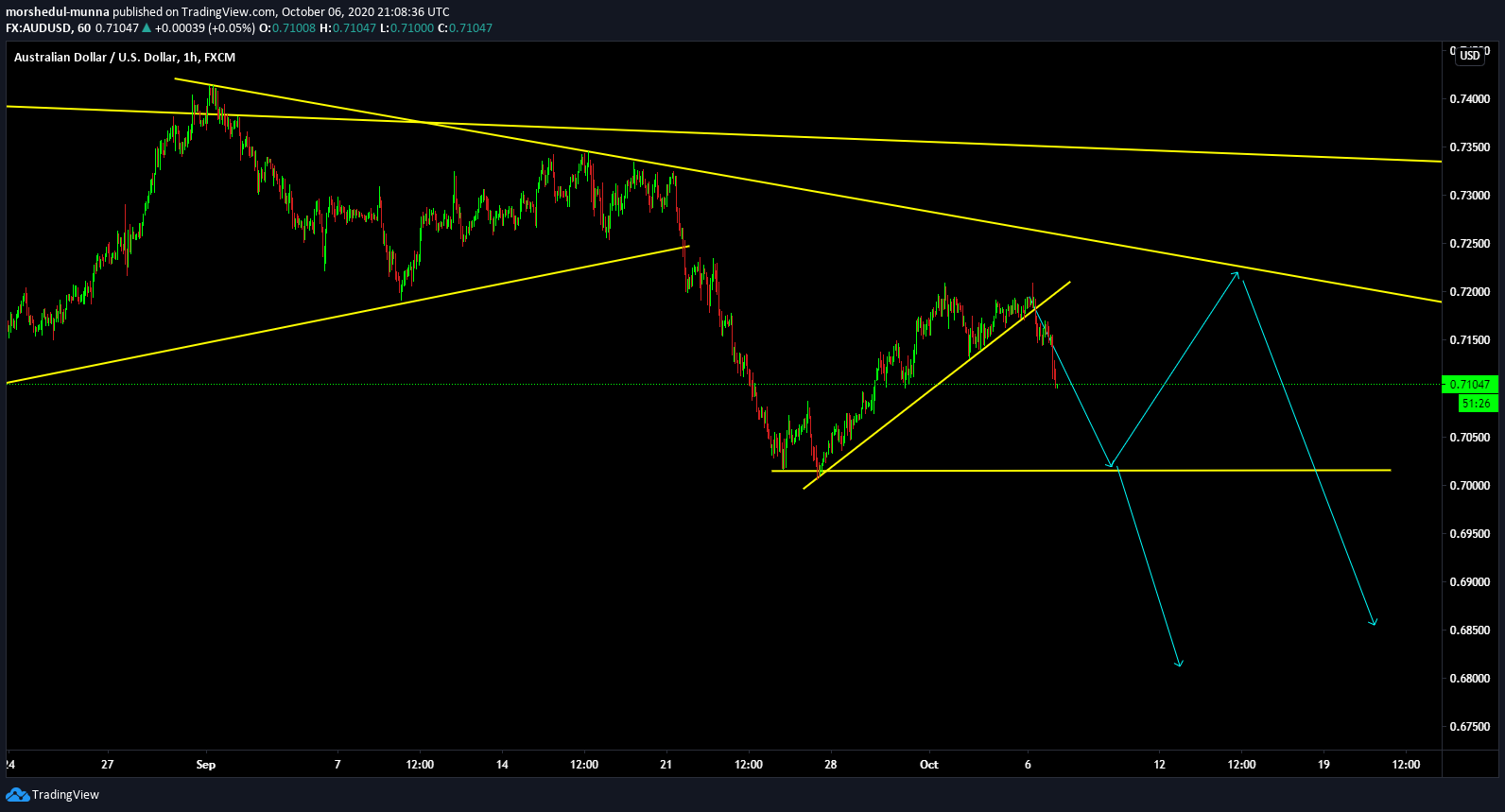Click the 27 date label on time axis

point(108,765)
